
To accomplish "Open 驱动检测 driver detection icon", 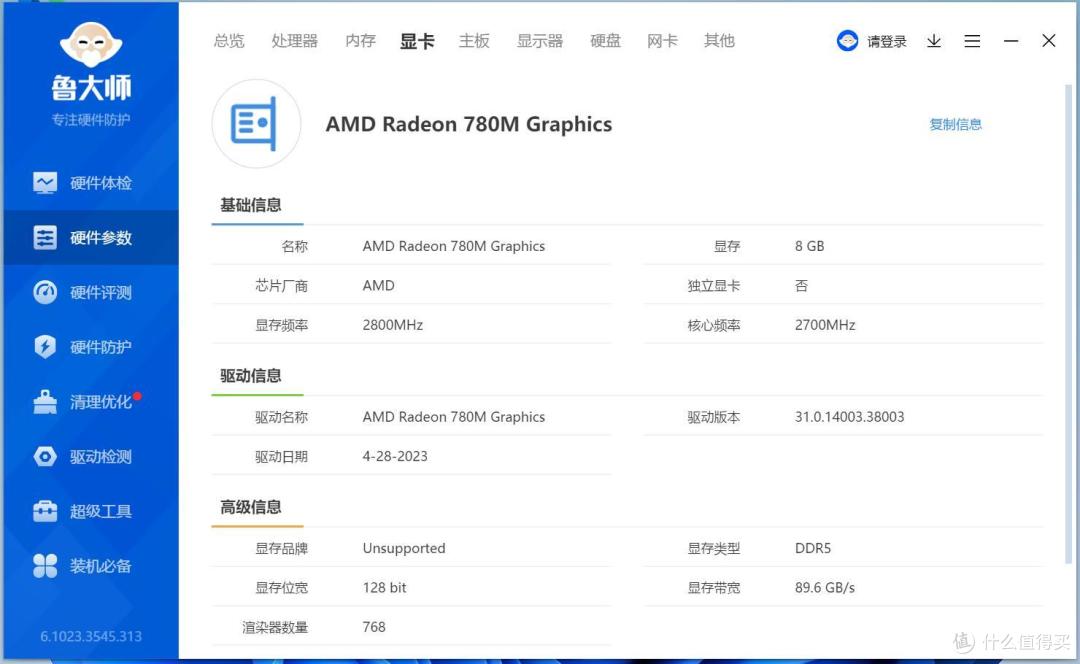I will (x=45, y=456).
